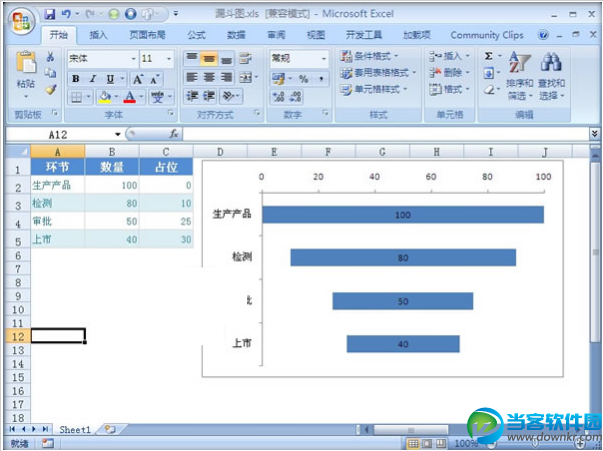Apply fill color with the paint bucket
Viewport: 603px width, 451px height.
[x=104, y=97]
